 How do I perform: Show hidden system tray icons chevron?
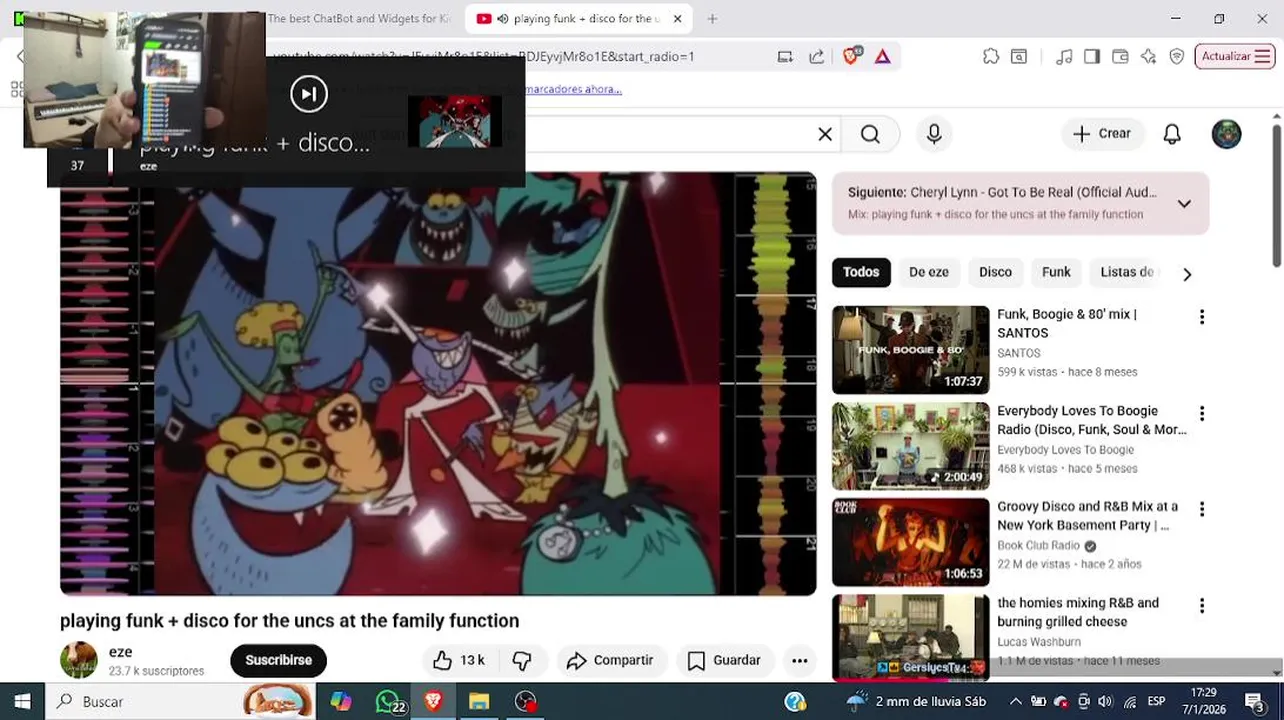point(1016,702)
